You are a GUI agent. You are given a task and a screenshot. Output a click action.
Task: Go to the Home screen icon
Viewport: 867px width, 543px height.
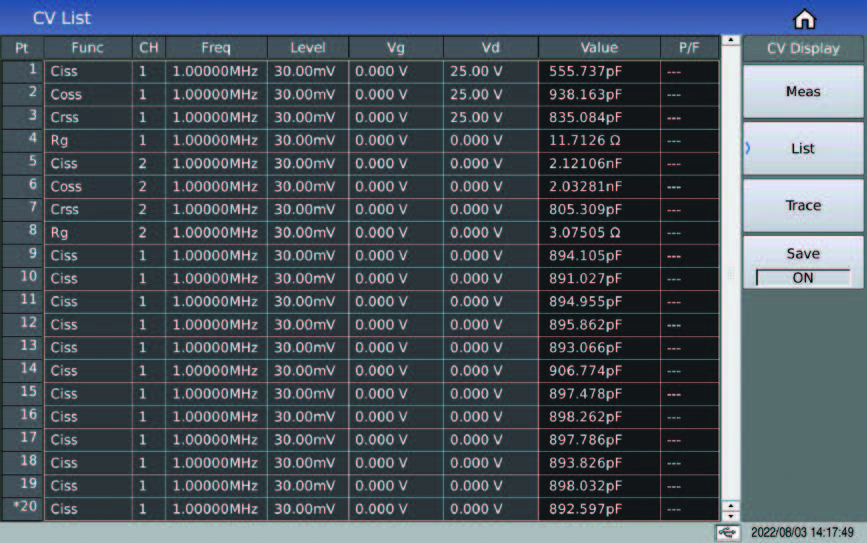(x=803, y=19)
